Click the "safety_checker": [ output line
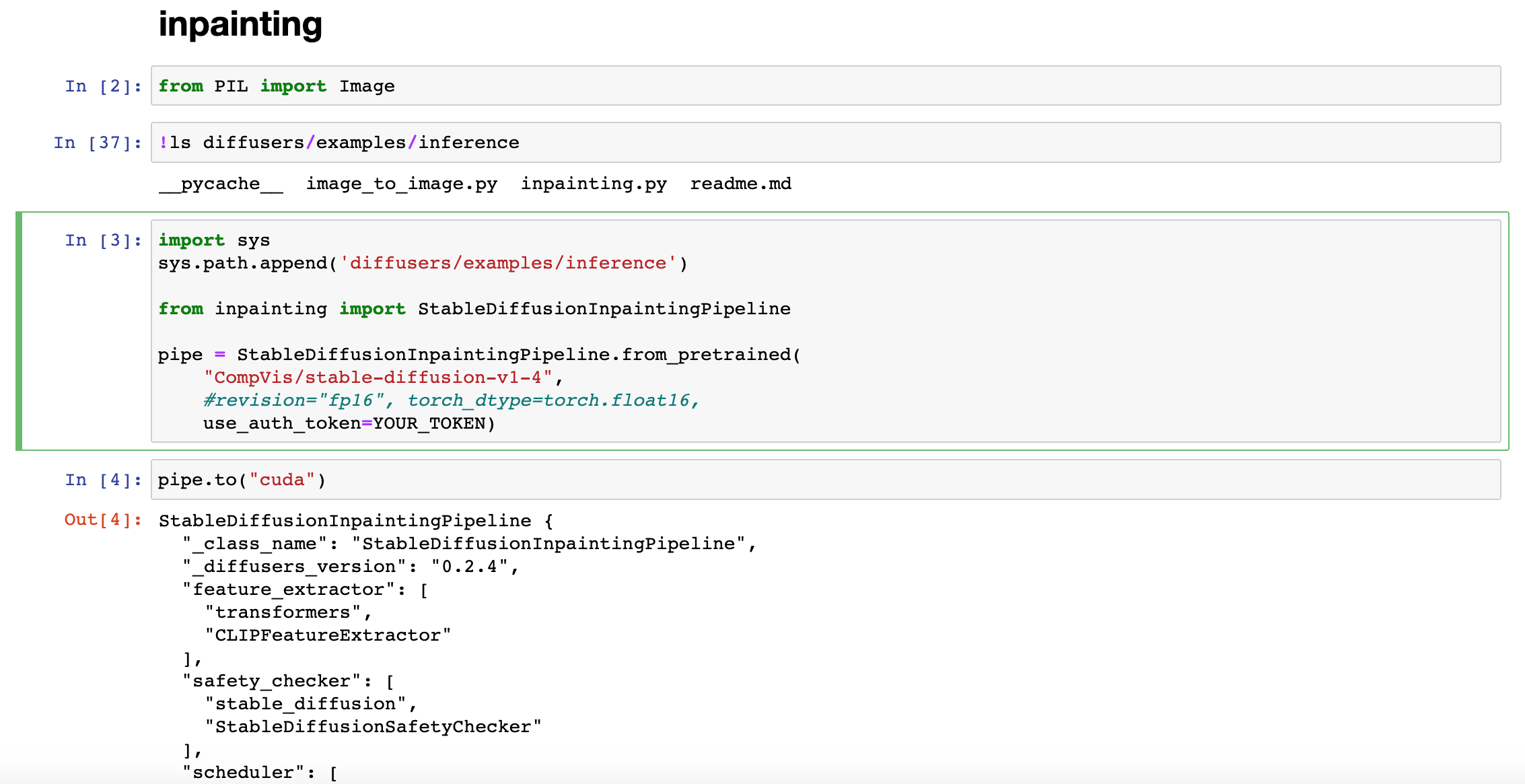 289,681
